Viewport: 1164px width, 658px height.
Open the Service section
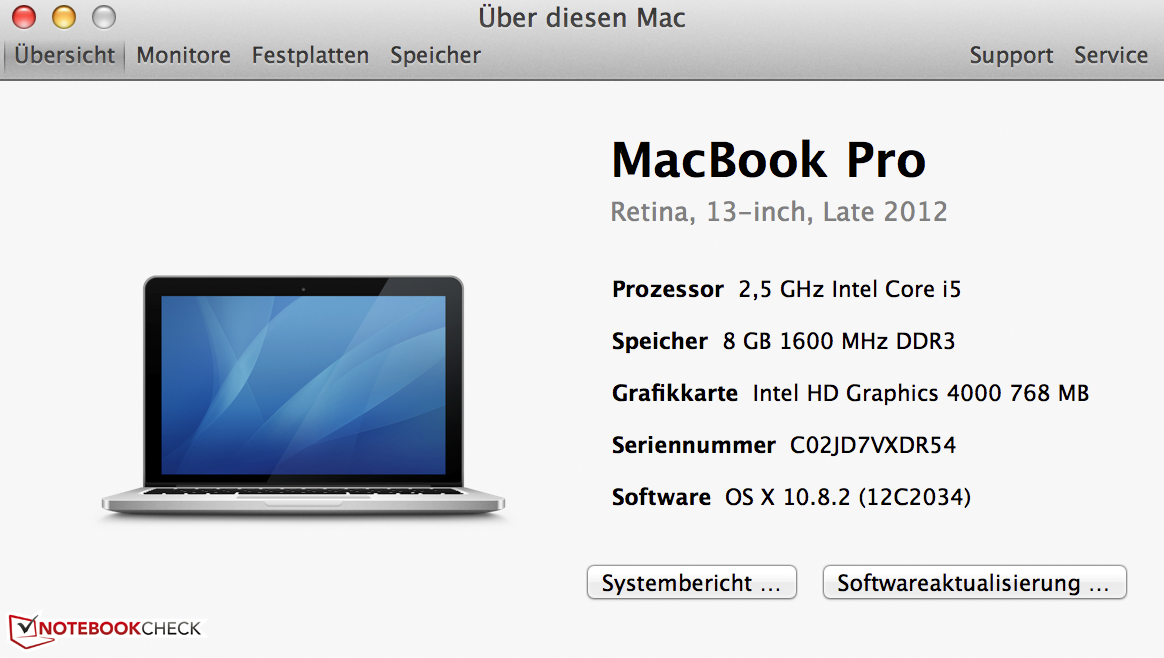(x=1111, y=55)
